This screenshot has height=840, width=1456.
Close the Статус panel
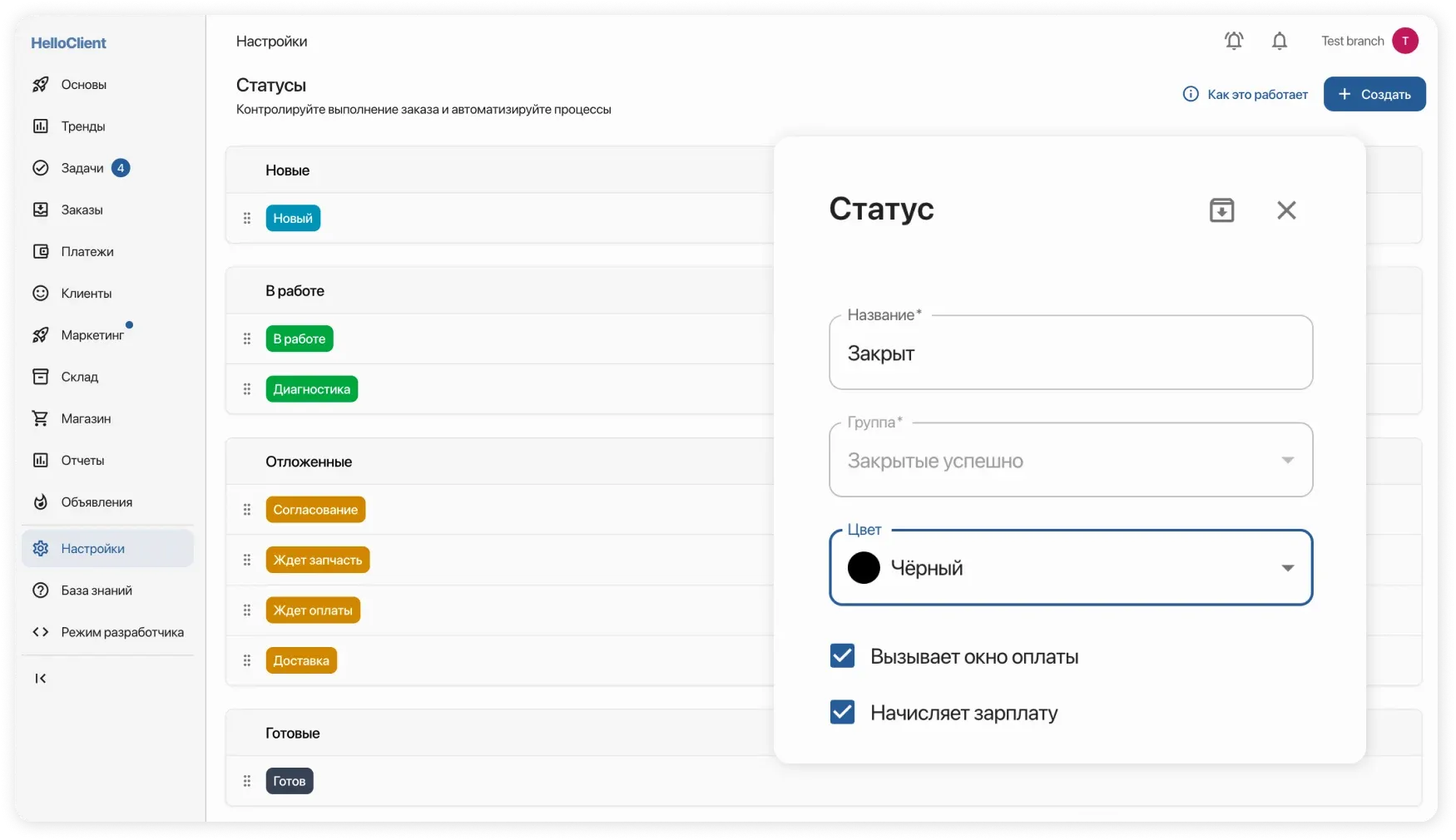click(1285, 210)
